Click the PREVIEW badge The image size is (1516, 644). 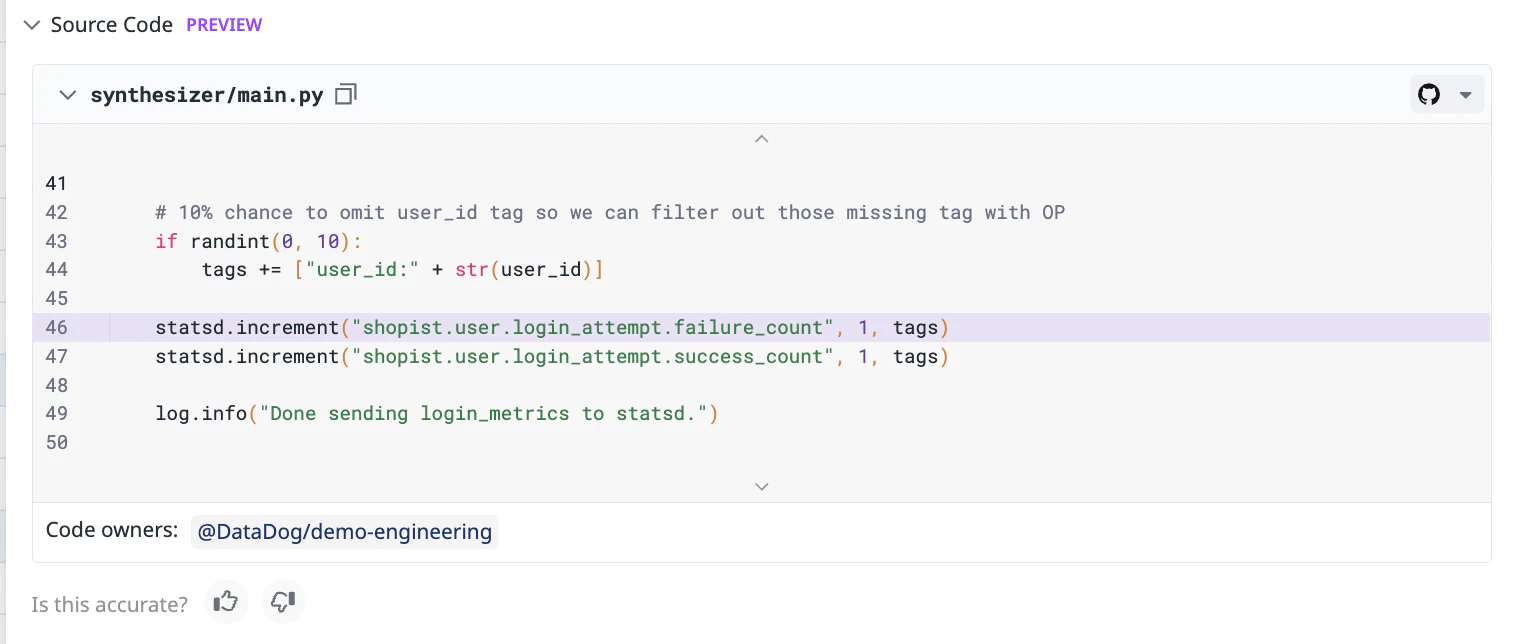tap(224, 25)
